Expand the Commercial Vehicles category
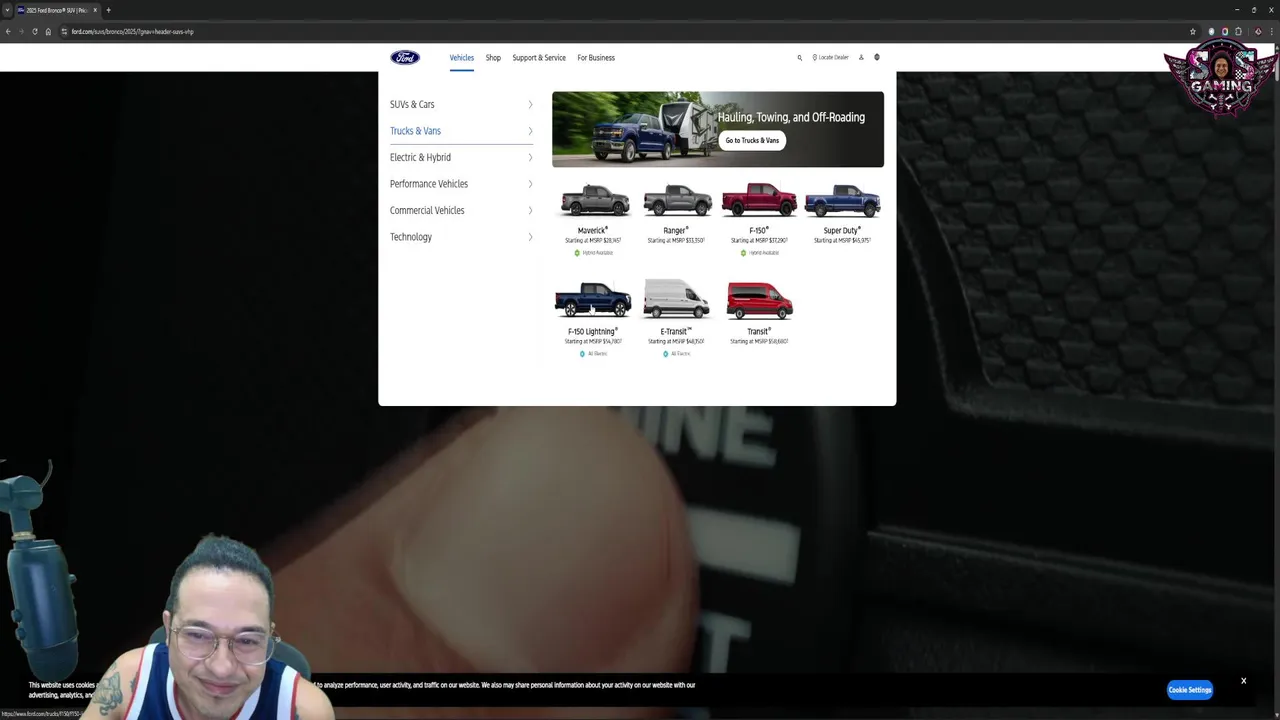Screen dimensions: 1280x720 [x=461, y=210]
